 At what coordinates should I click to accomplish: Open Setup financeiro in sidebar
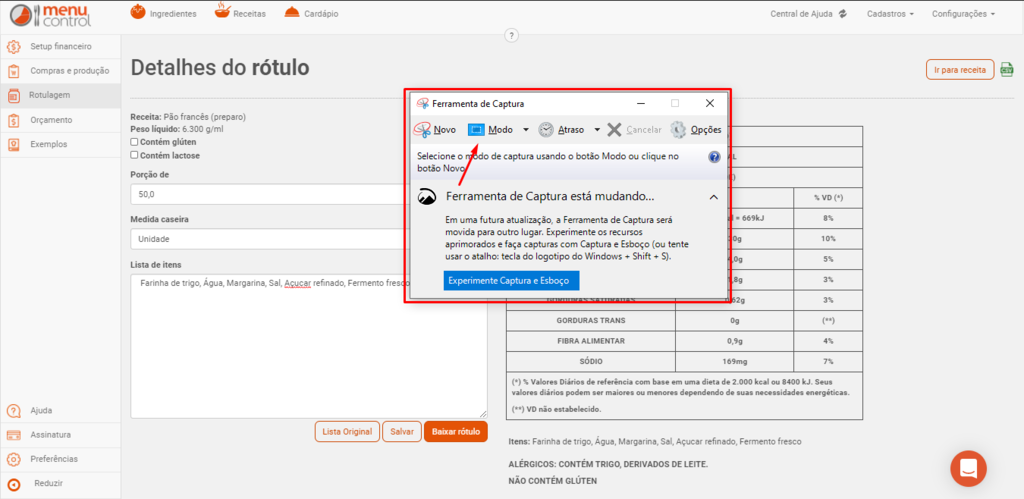point(61,46)
